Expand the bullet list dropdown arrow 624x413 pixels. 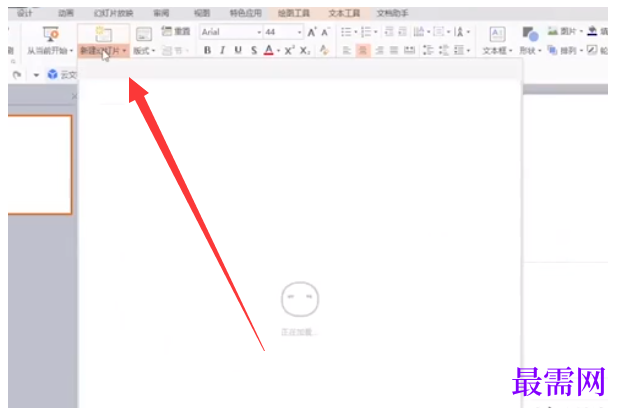point(355,32)
